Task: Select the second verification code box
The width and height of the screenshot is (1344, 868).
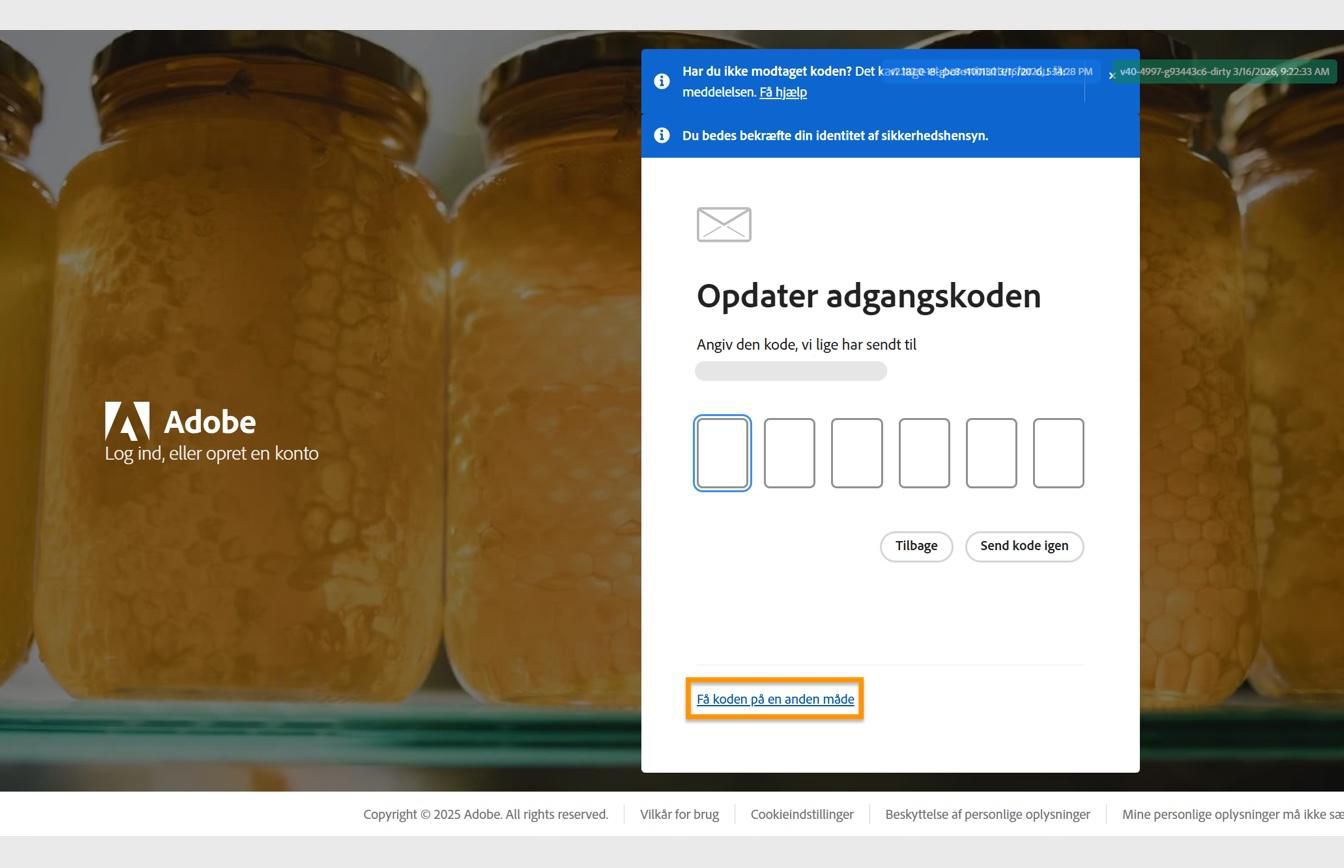Action: click(790, 452)
